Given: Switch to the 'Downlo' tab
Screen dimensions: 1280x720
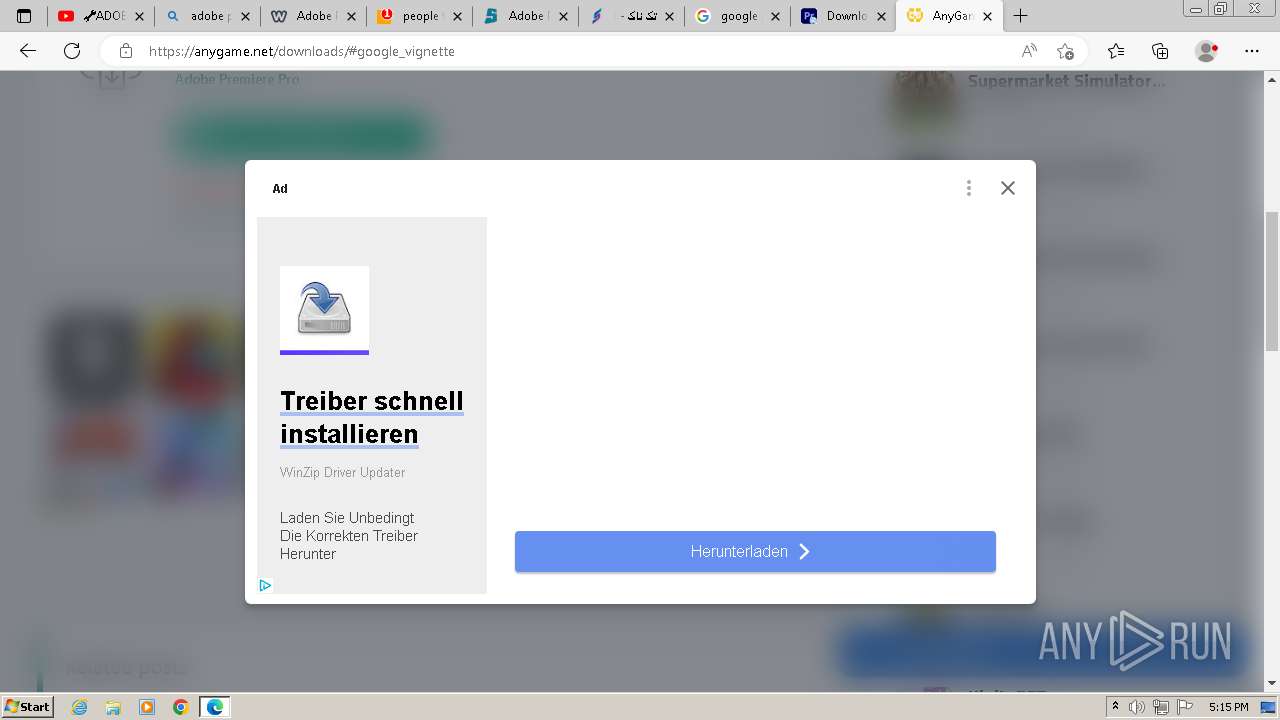Looking at the screenshot, I should 842,16.
